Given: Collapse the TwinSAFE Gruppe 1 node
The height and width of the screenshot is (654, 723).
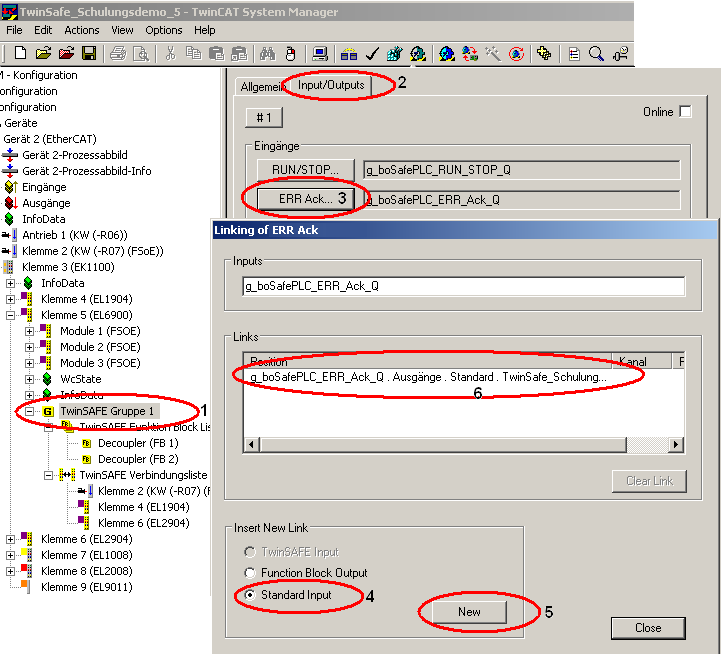Looking at the screenshot, I should (29, 411).
